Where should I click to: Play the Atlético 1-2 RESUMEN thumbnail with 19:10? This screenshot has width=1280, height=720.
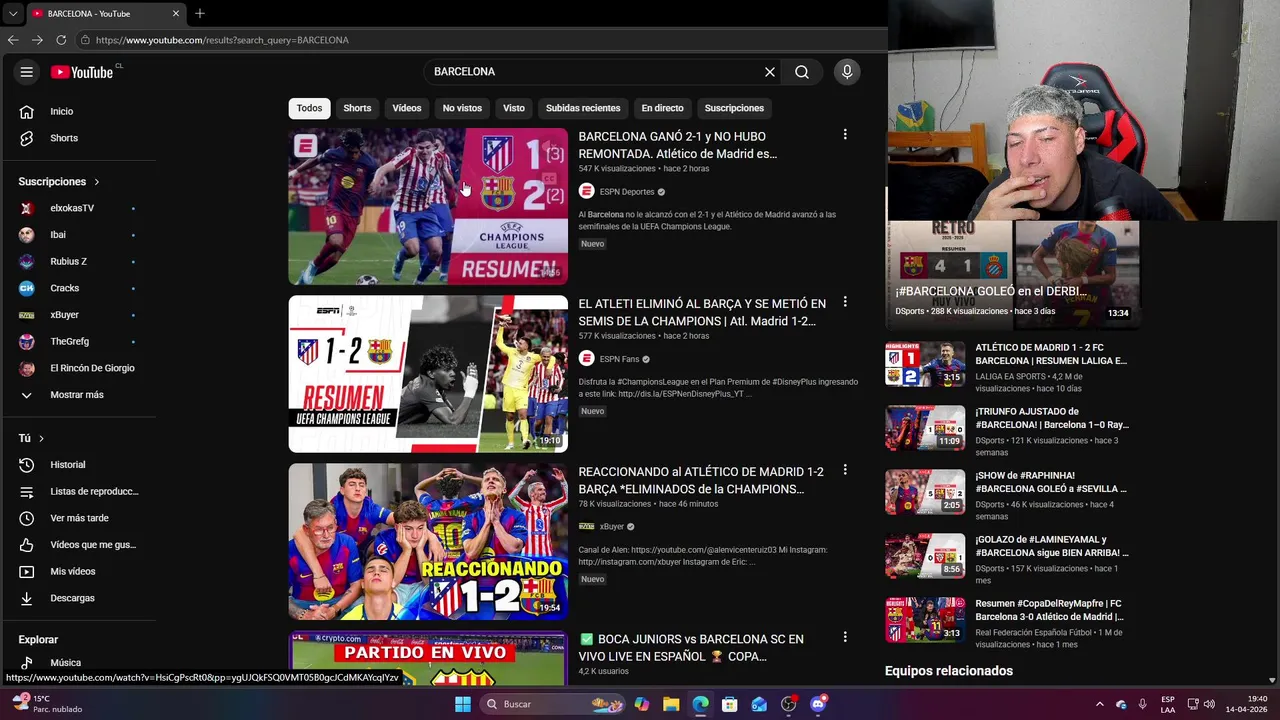click(428, 374)
